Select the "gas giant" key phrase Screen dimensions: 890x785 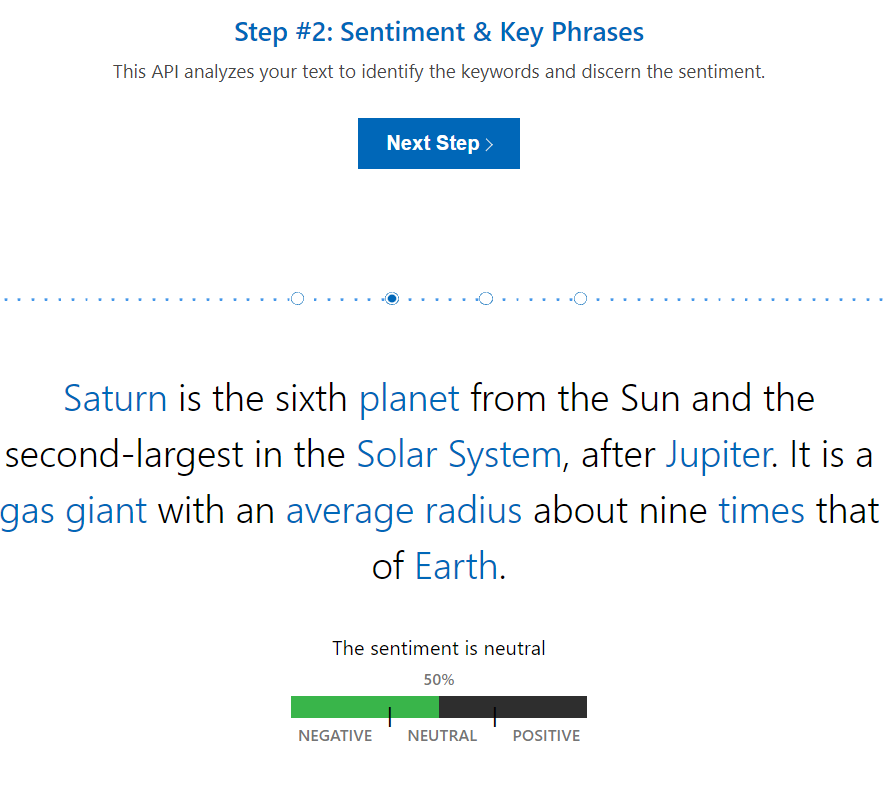coord(74,511)
